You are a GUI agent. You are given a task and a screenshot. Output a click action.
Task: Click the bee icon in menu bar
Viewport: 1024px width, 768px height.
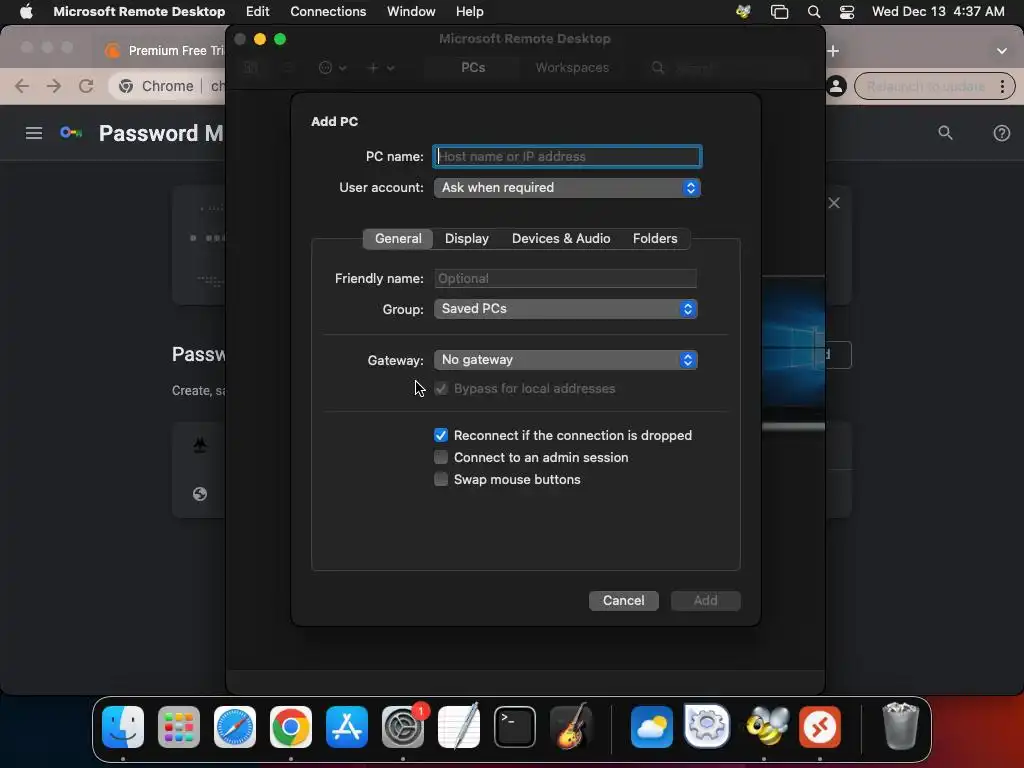(743, 12)
